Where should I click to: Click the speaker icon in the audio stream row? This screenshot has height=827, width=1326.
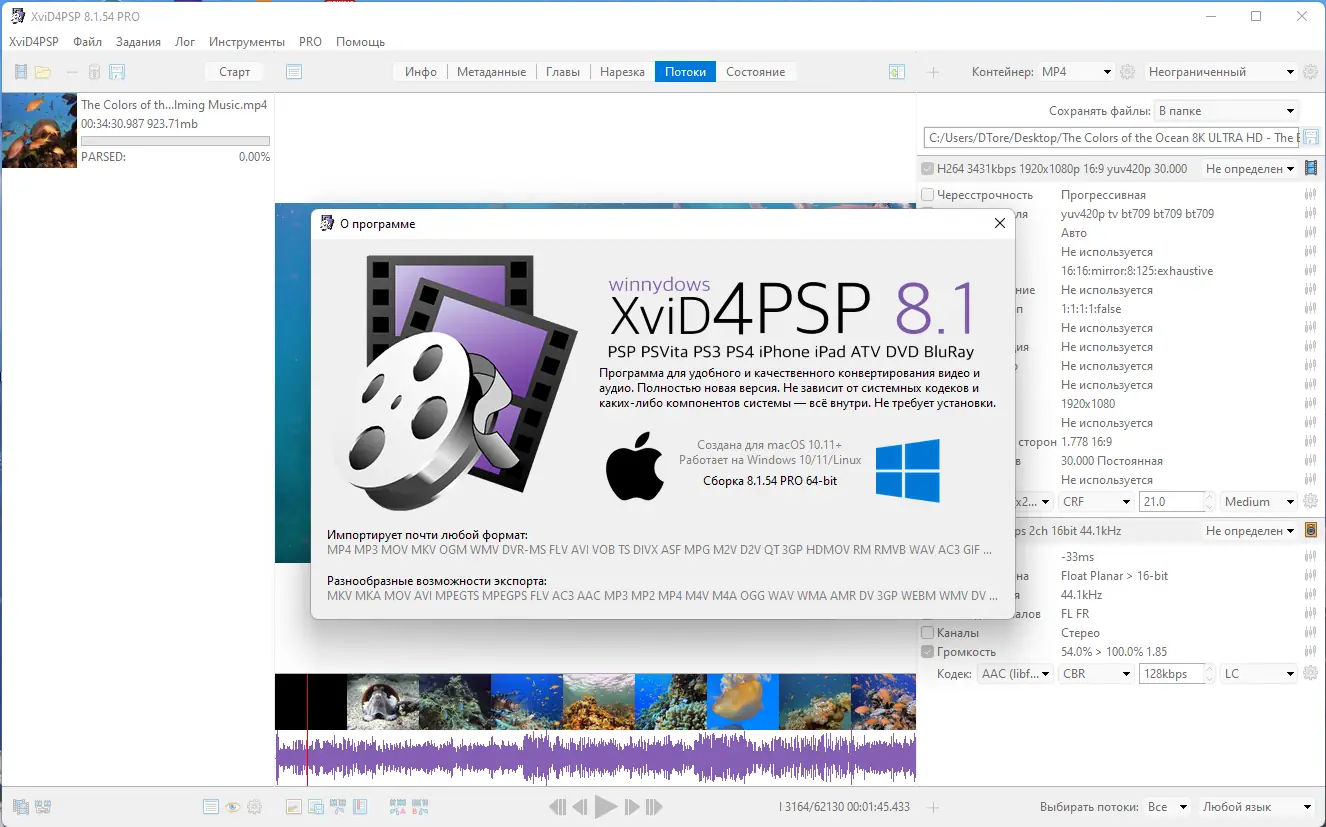[1311, 530]
